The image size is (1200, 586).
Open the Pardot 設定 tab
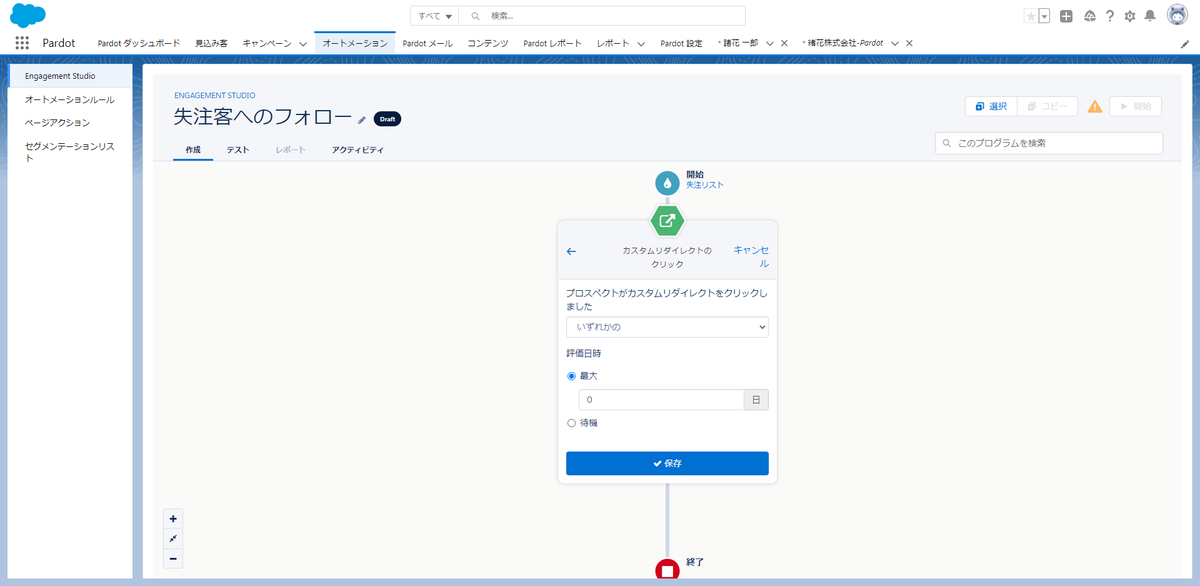tap(681, 43)
